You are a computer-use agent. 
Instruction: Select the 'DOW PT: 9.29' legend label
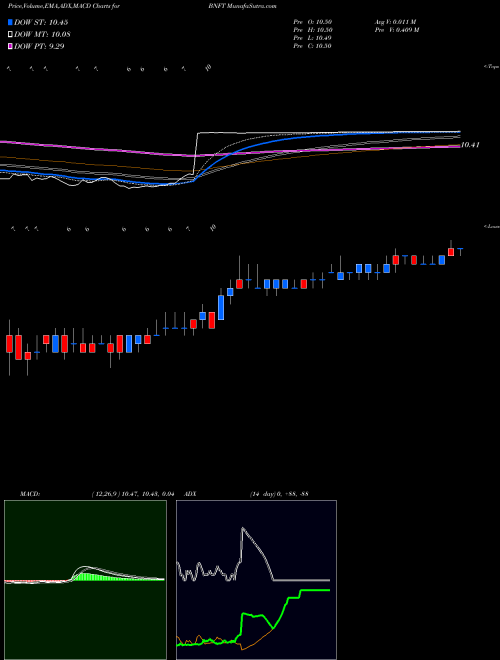click(39, 46)
